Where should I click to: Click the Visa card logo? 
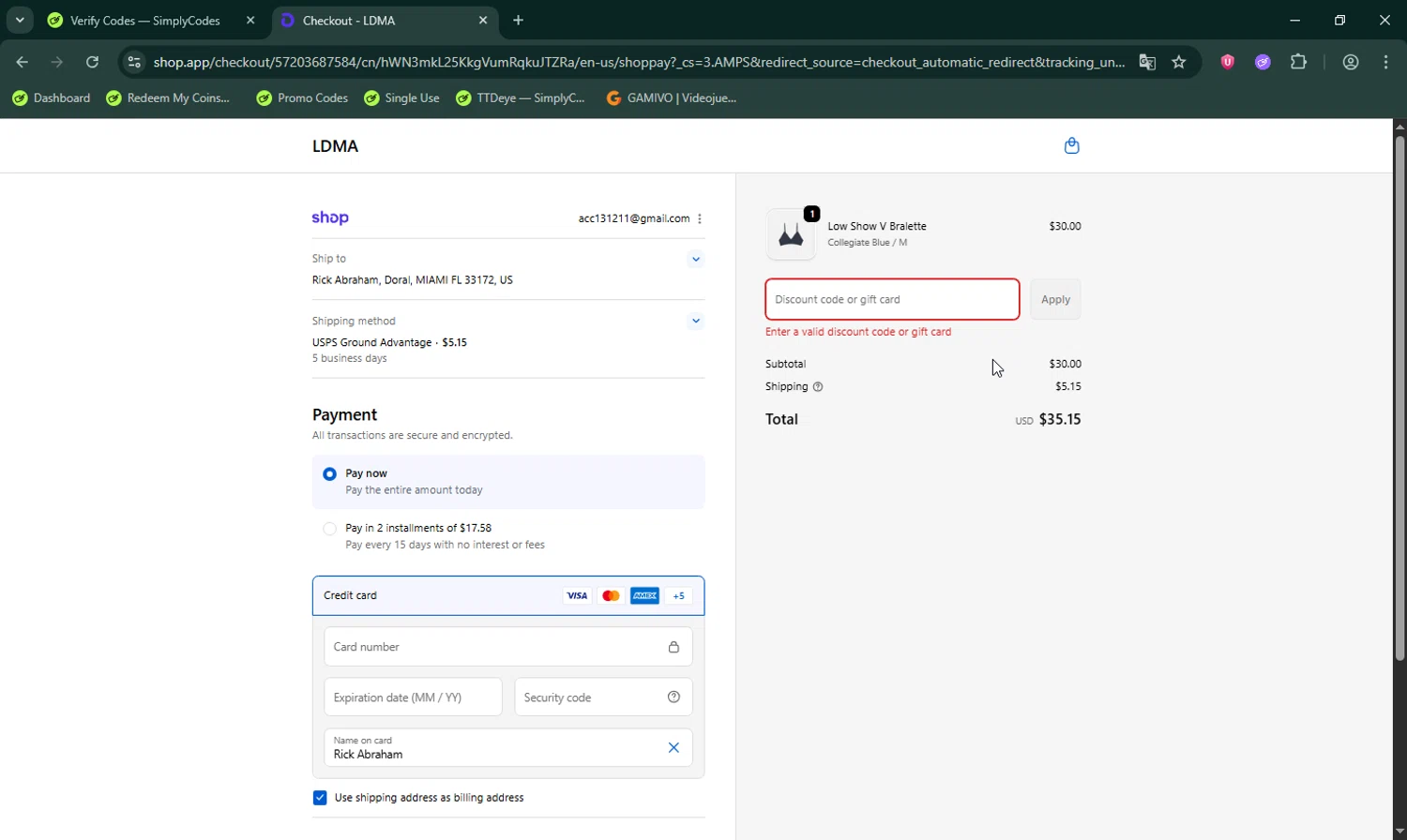click(x=577, y=595)
